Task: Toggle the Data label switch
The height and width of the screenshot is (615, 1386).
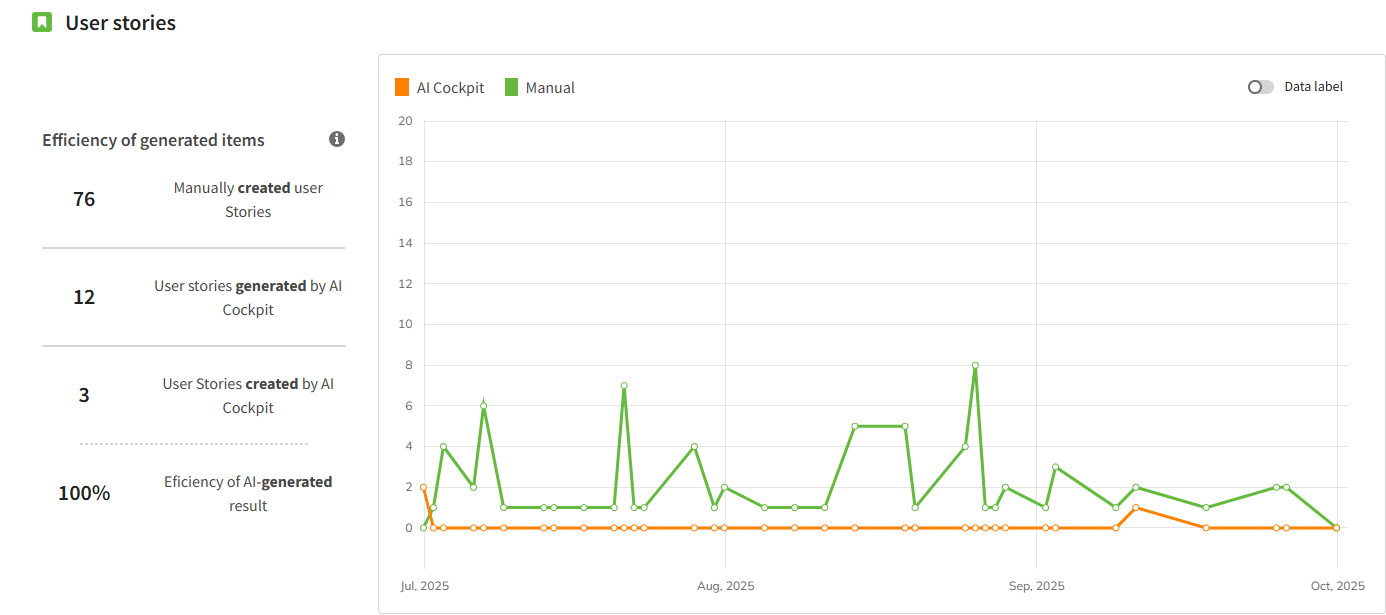Action: 1260,87
